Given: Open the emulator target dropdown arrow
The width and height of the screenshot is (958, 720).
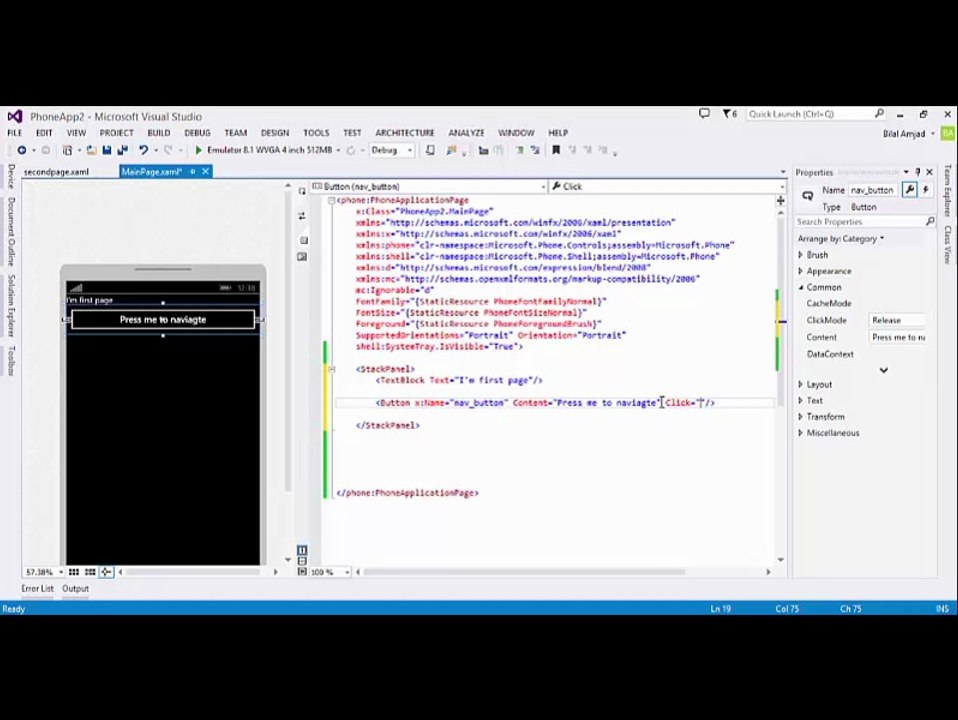Looking at the screenshot, I should [x=338, y=150].
